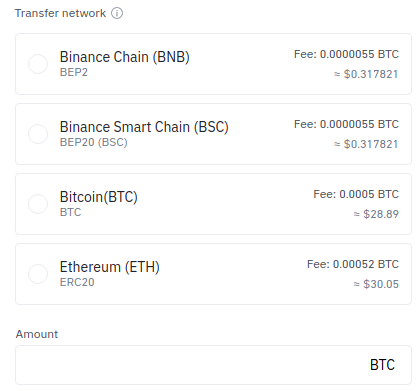The height and width of the screenshot is (391, 417).
Task: Select the Ethereum (ETH) radio button
Action: tap(38, 274)
